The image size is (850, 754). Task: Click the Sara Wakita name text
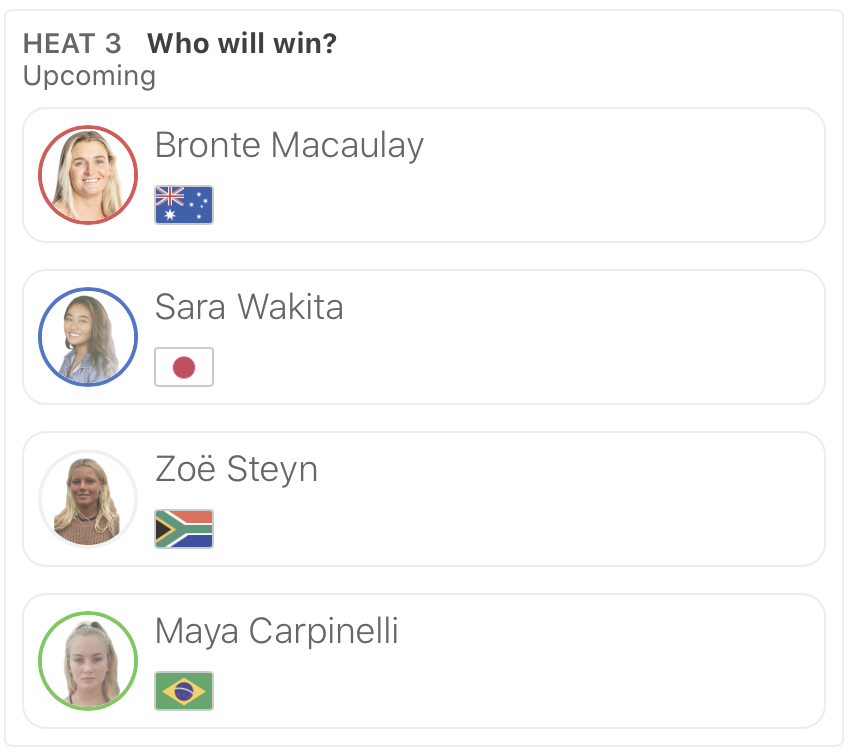249,308
